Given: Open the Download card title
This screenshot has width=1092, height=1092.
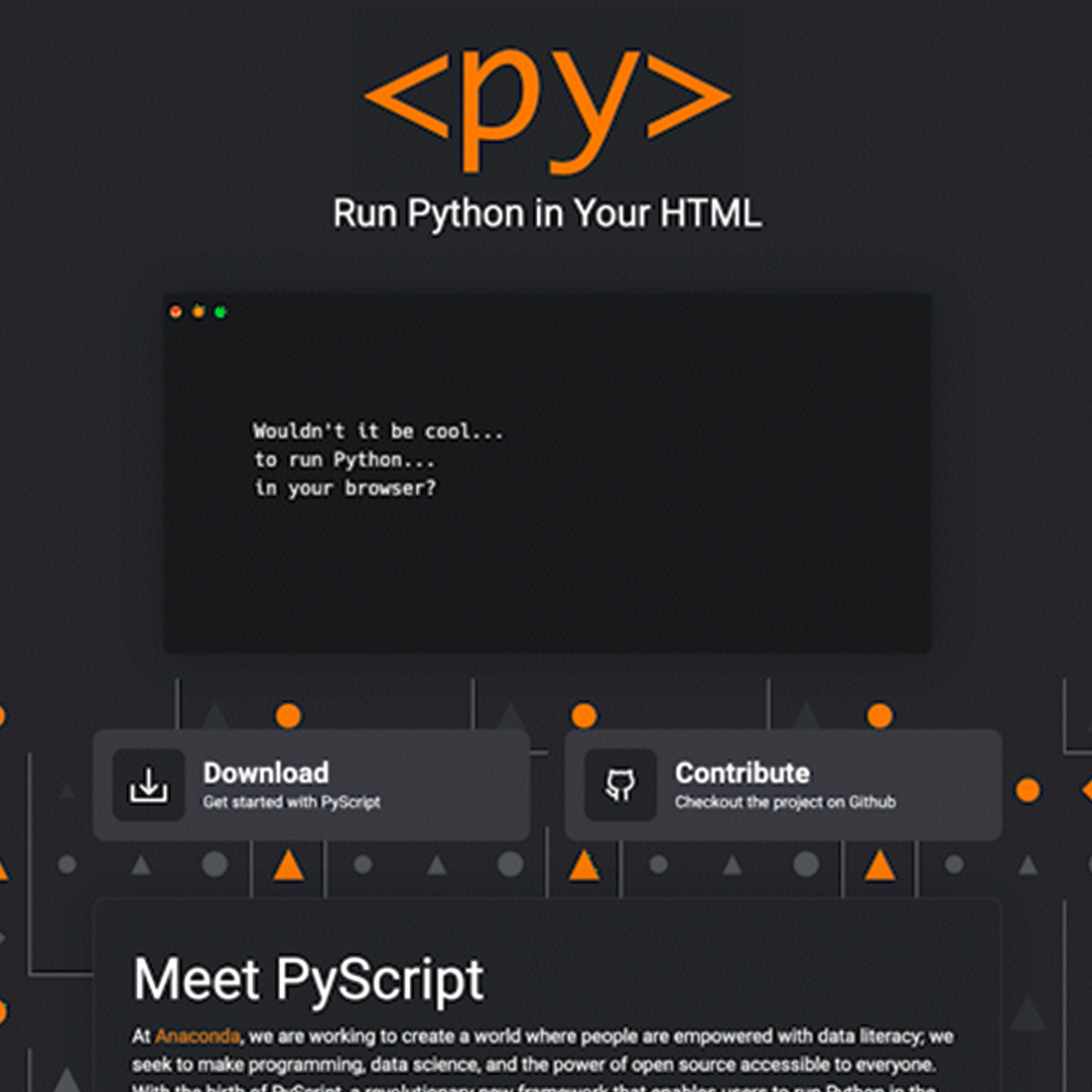Looking at the screenshot, I should (x=266, y=773).
